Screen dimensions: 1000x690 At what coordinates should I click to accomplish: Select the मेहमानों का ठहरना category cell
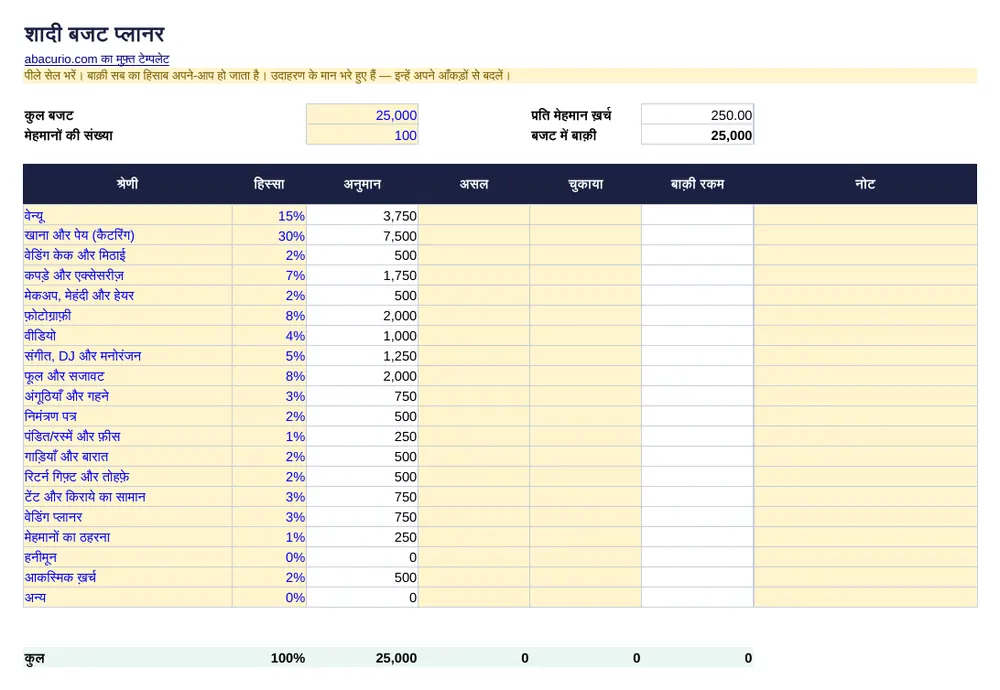[128, 537]
